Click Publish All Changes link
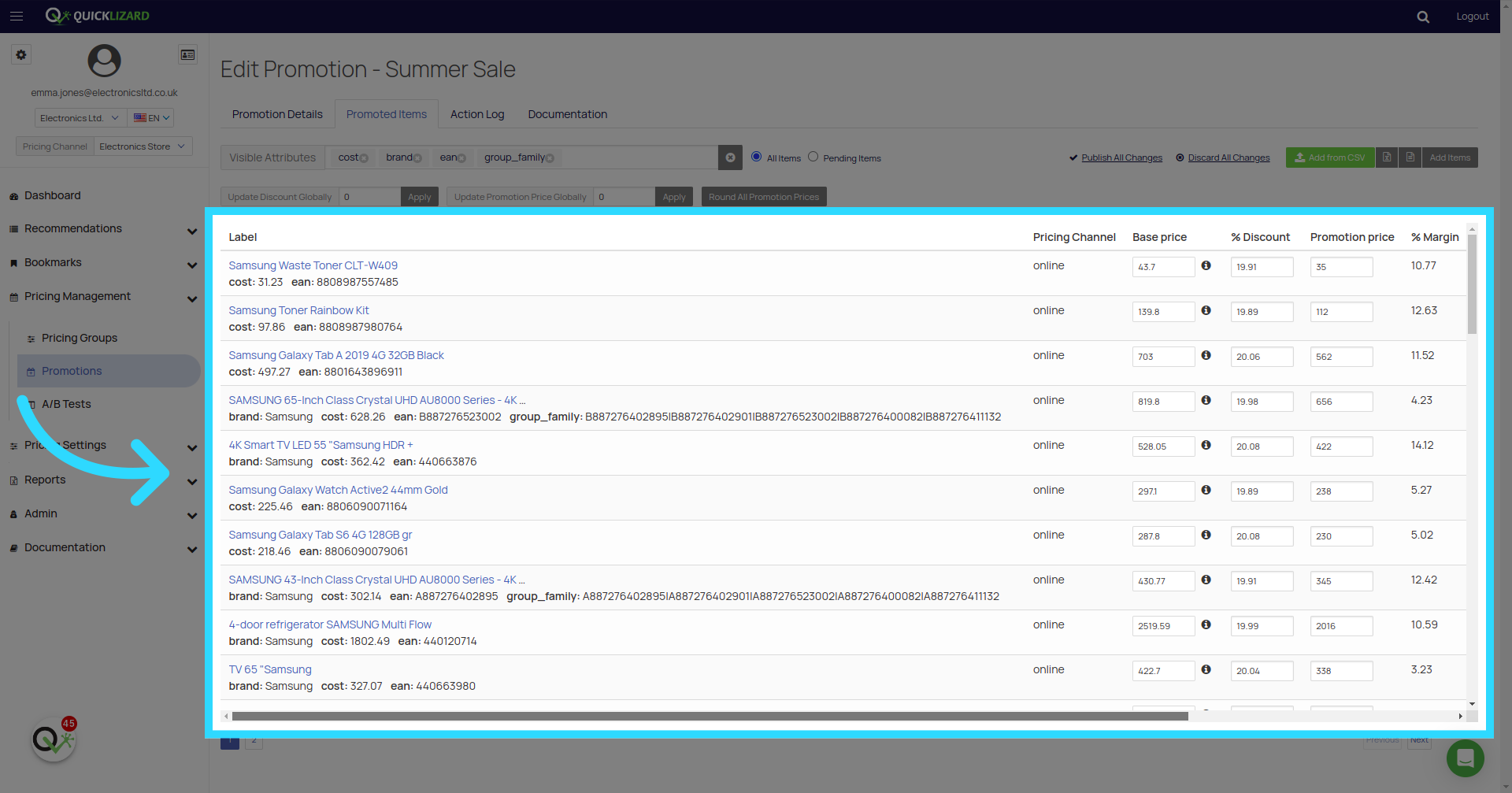This screenshot has height=793, width=1512. (x=1121, y=157)
